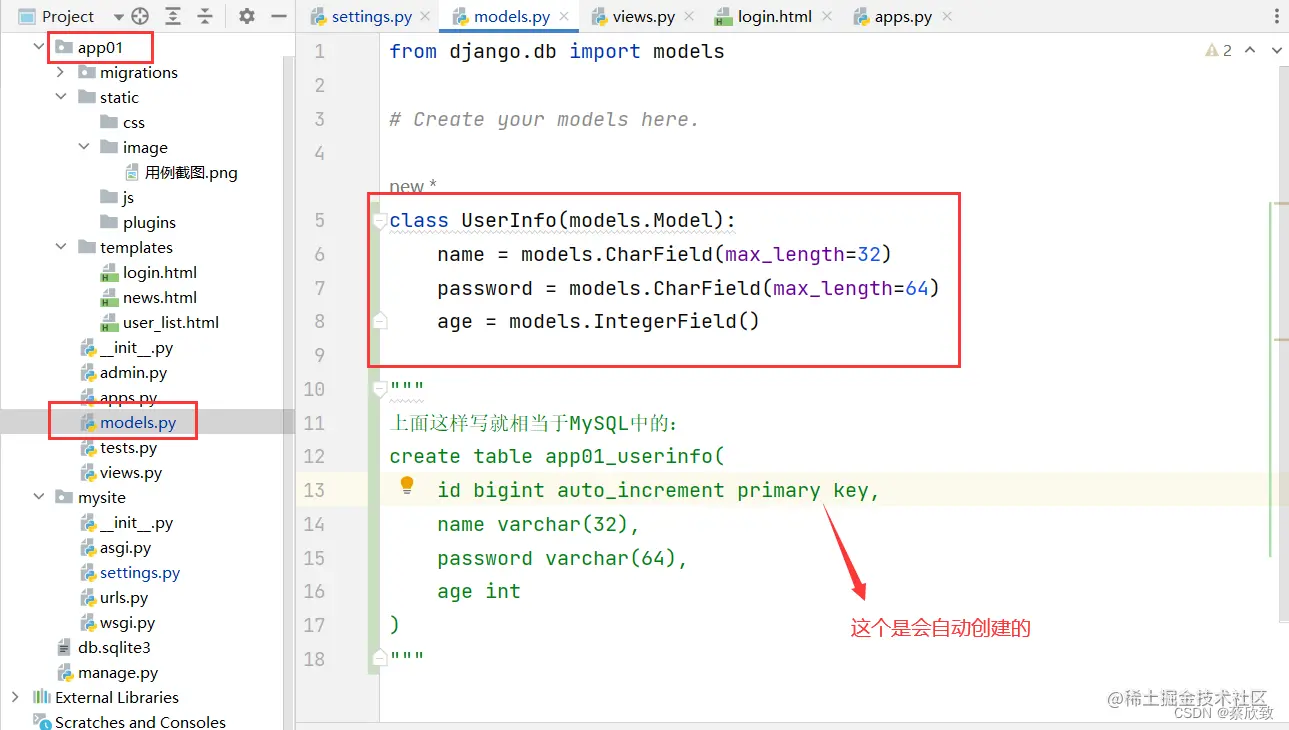The image size is (1289, 730).
Task: Click the Expand All icon in Project toolbar
Action: click(x=173, y=17)
